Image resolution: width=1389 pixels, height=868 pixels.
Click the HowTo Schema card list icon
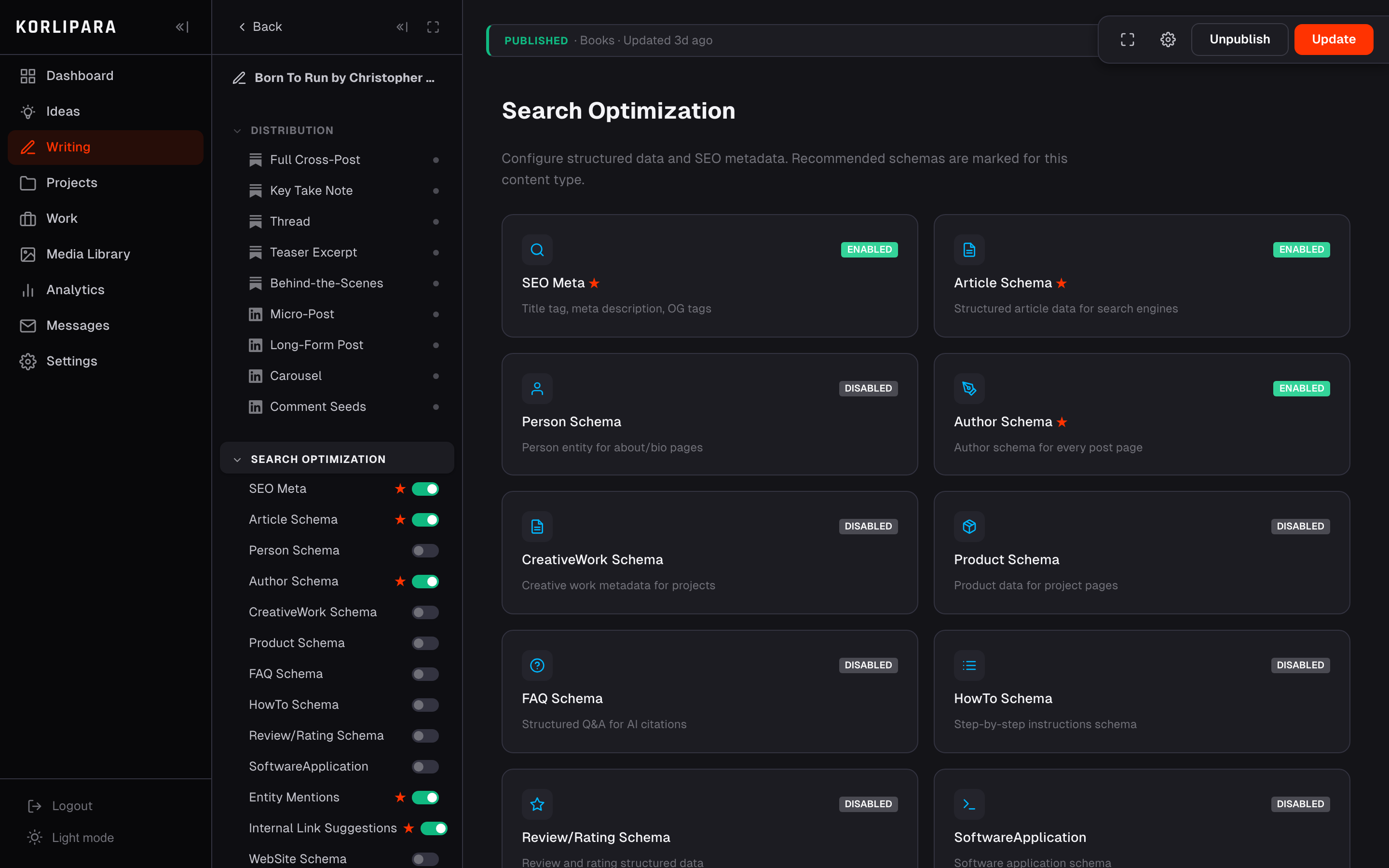pos(969,665)
